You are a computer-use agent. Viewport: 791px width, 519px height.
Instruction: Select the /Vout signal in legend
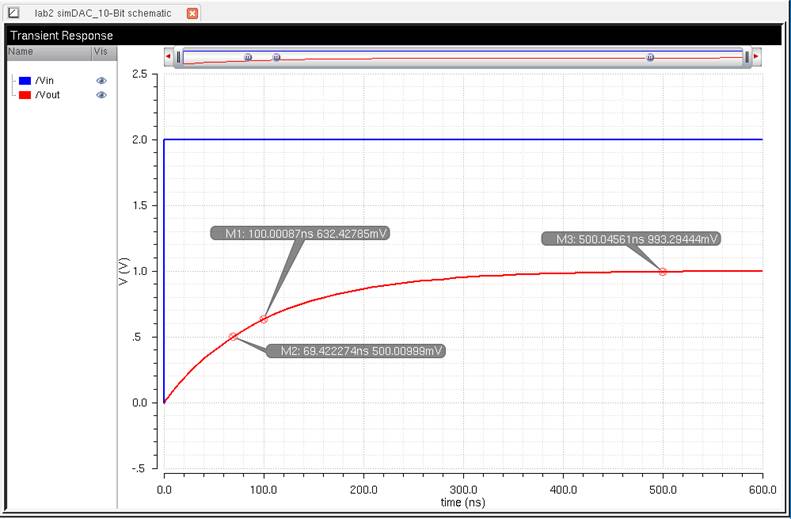click(49, 95)
